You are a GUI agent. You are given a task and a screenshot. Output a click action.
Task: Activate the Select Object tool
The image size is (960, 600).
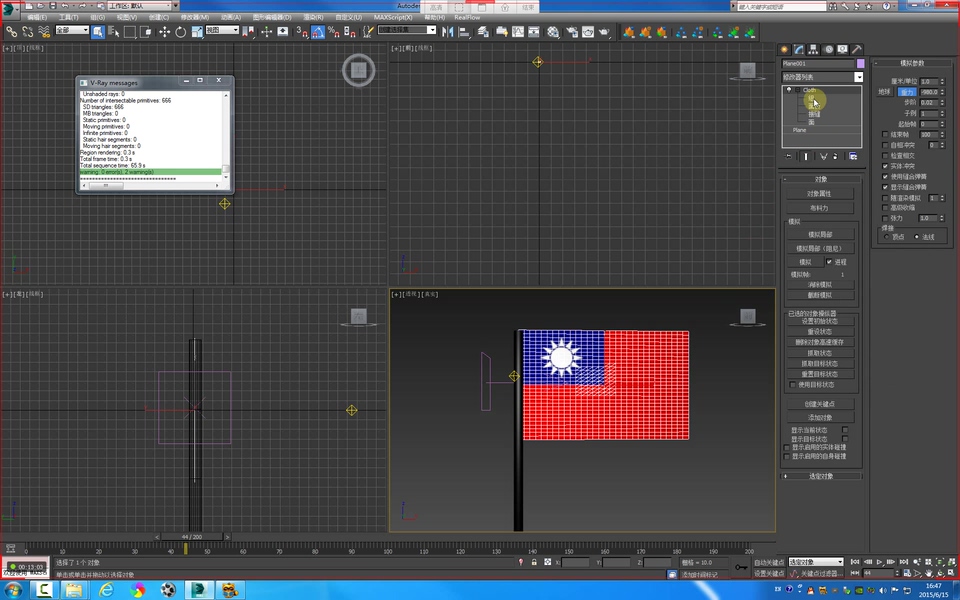click(x=97, y=32)
